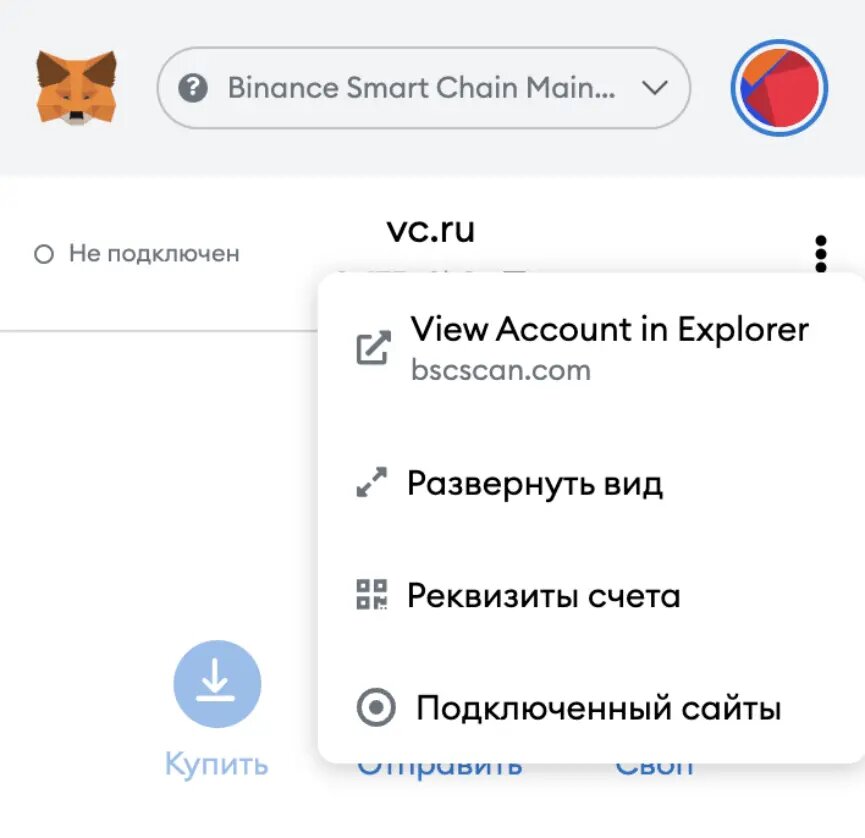Click the Купить text label

pyautogui.click(x=217, y=765)
